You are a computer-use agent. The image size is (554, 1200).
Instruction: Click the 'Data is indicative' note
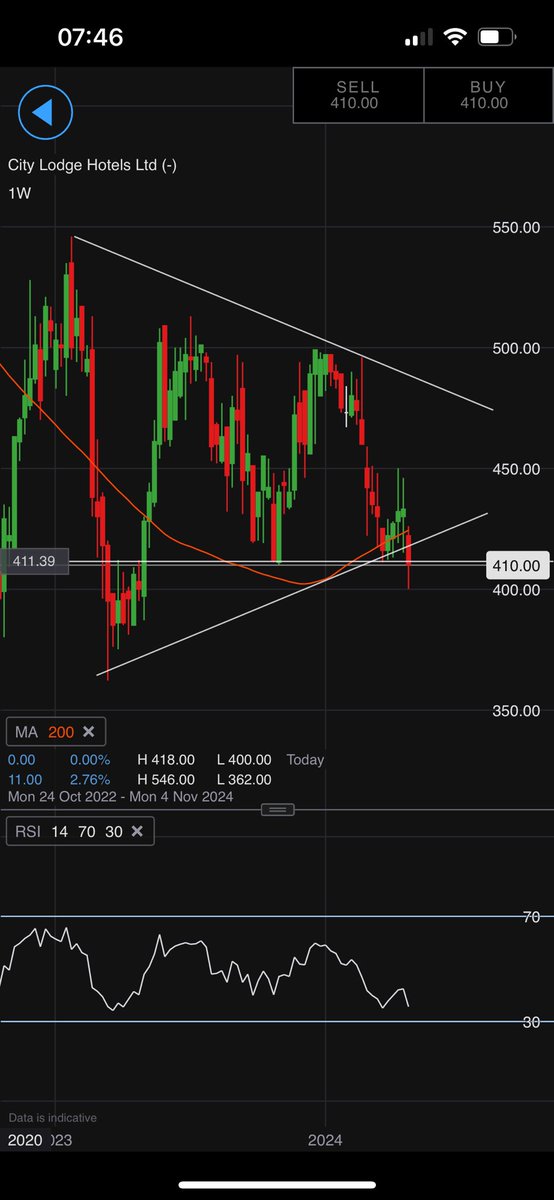[x=53, y=1117]
